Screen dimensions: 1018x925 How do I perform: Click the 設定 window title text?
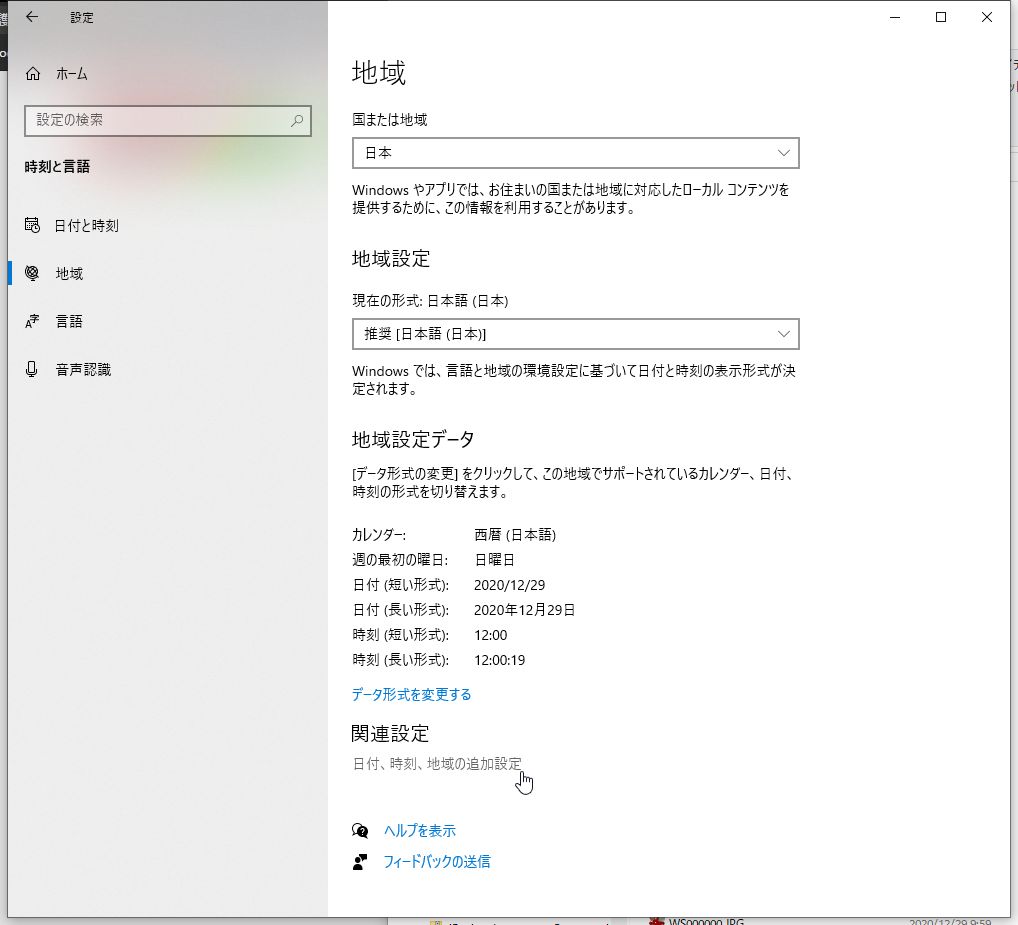click(x=82, y=18)
